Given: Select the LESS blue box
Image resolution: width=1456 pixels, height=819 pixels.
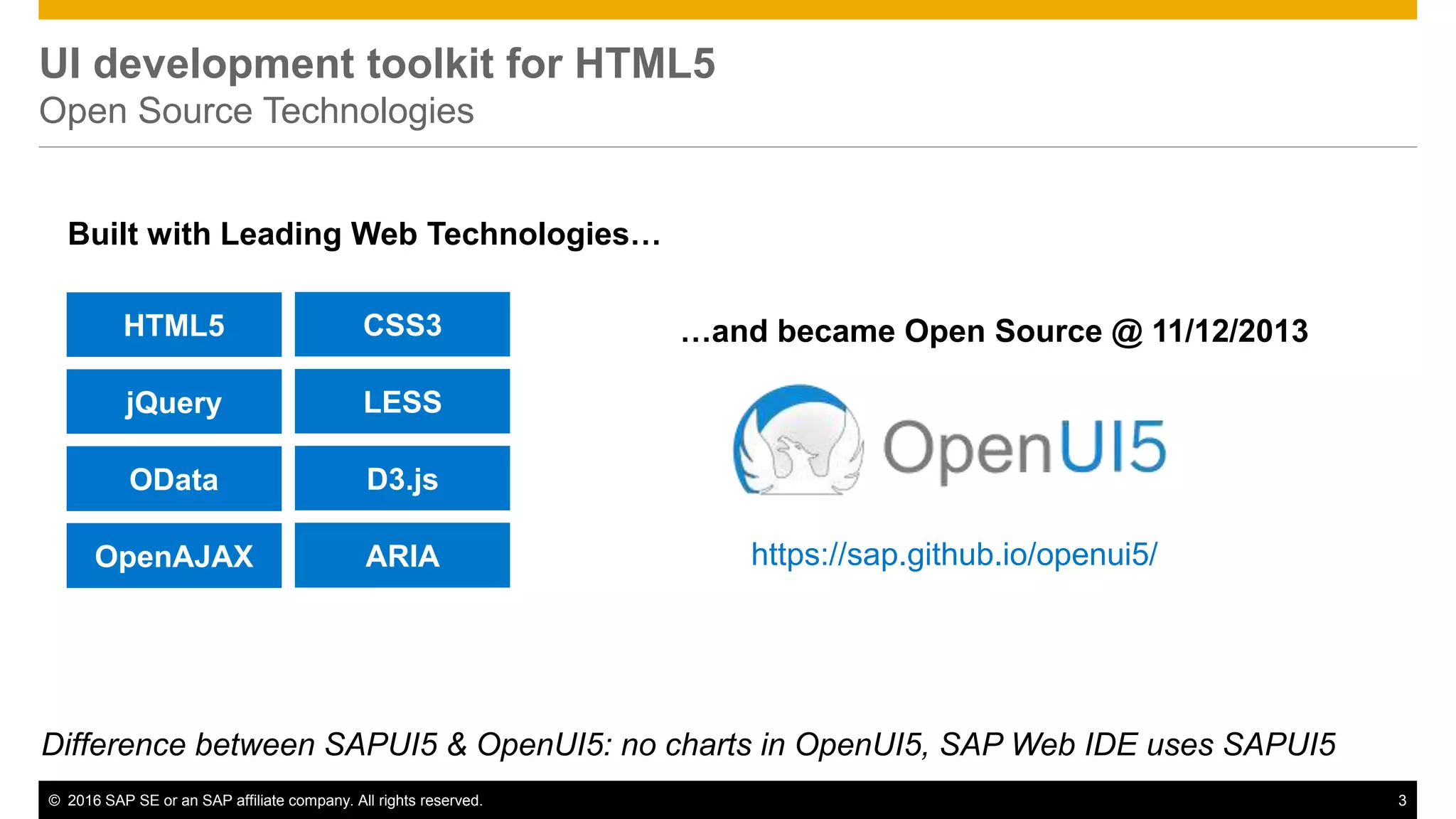Looking at the screenshot, I should tap(402, 402).
